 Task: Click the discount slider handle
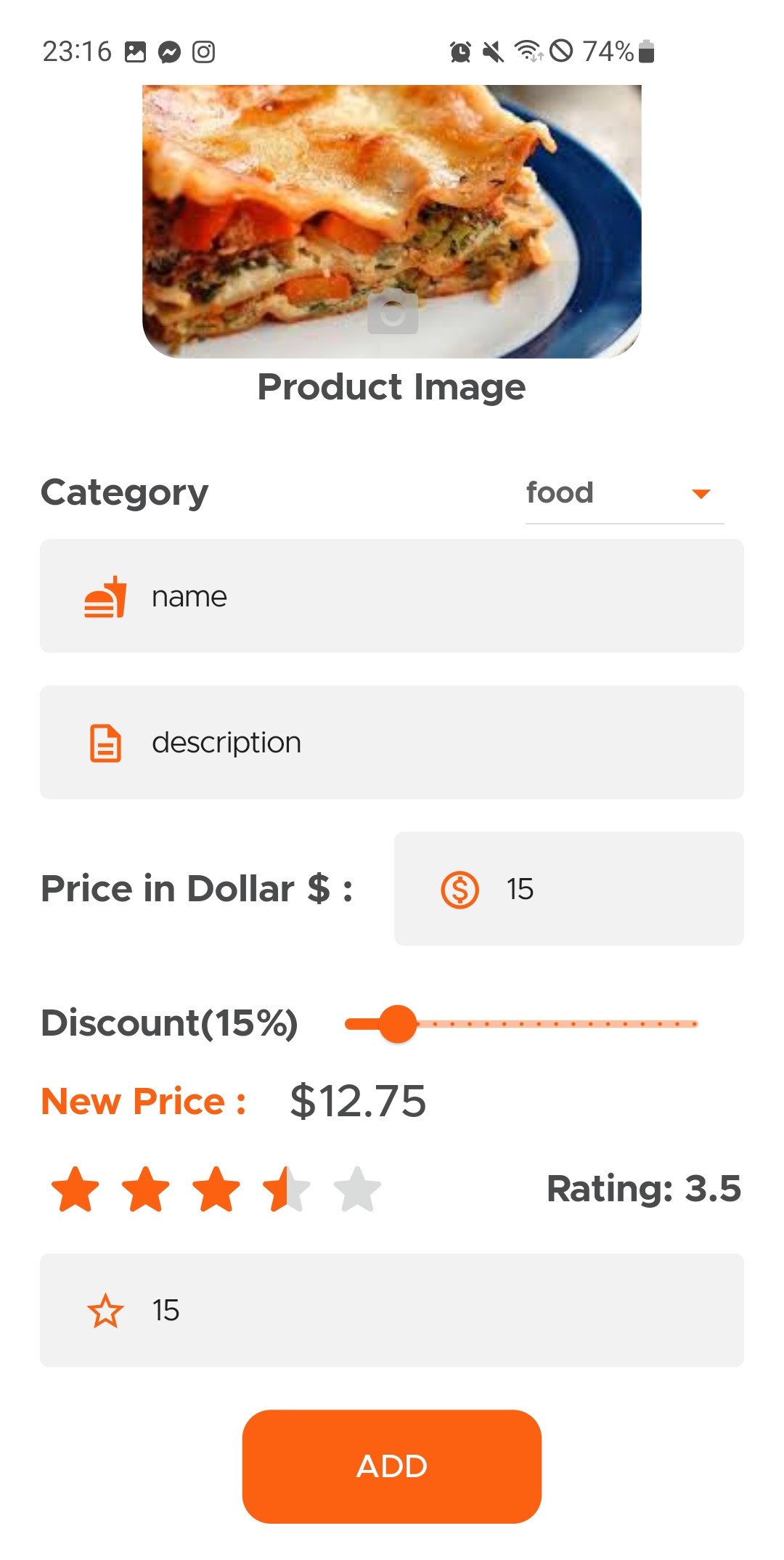(398, 1024)
